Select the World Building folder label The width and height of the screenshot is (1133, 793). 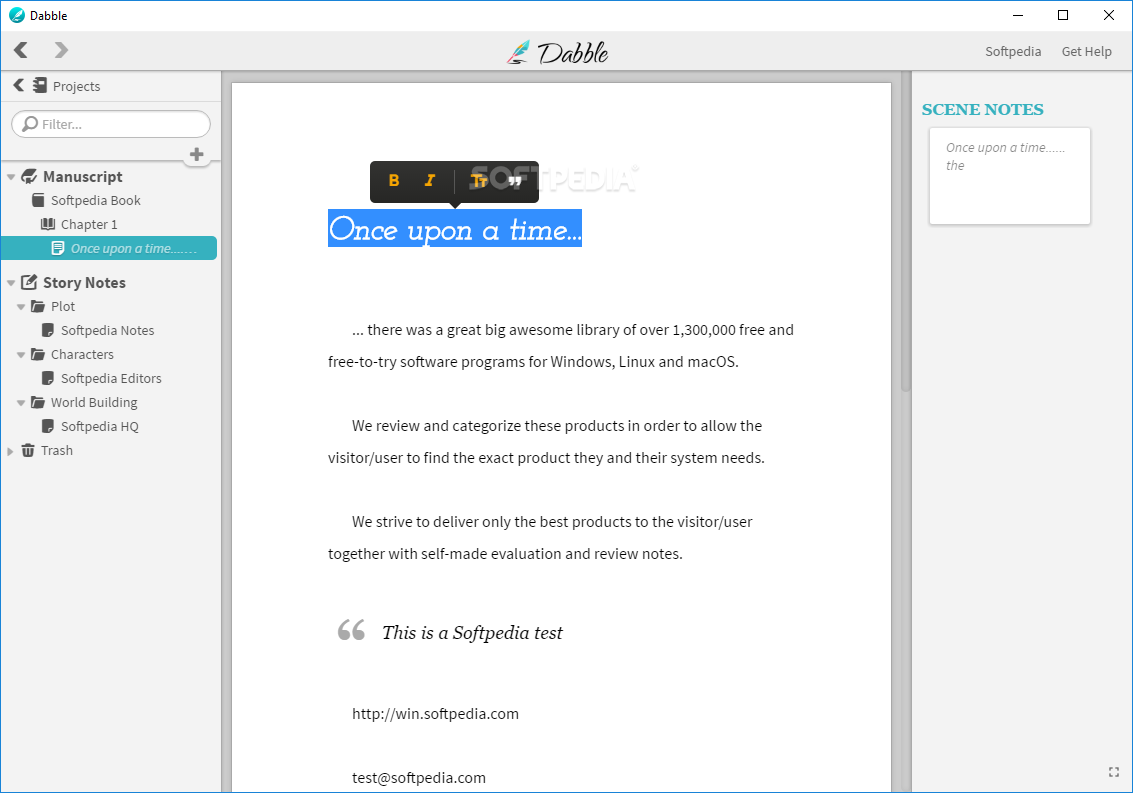pos(94,402)
